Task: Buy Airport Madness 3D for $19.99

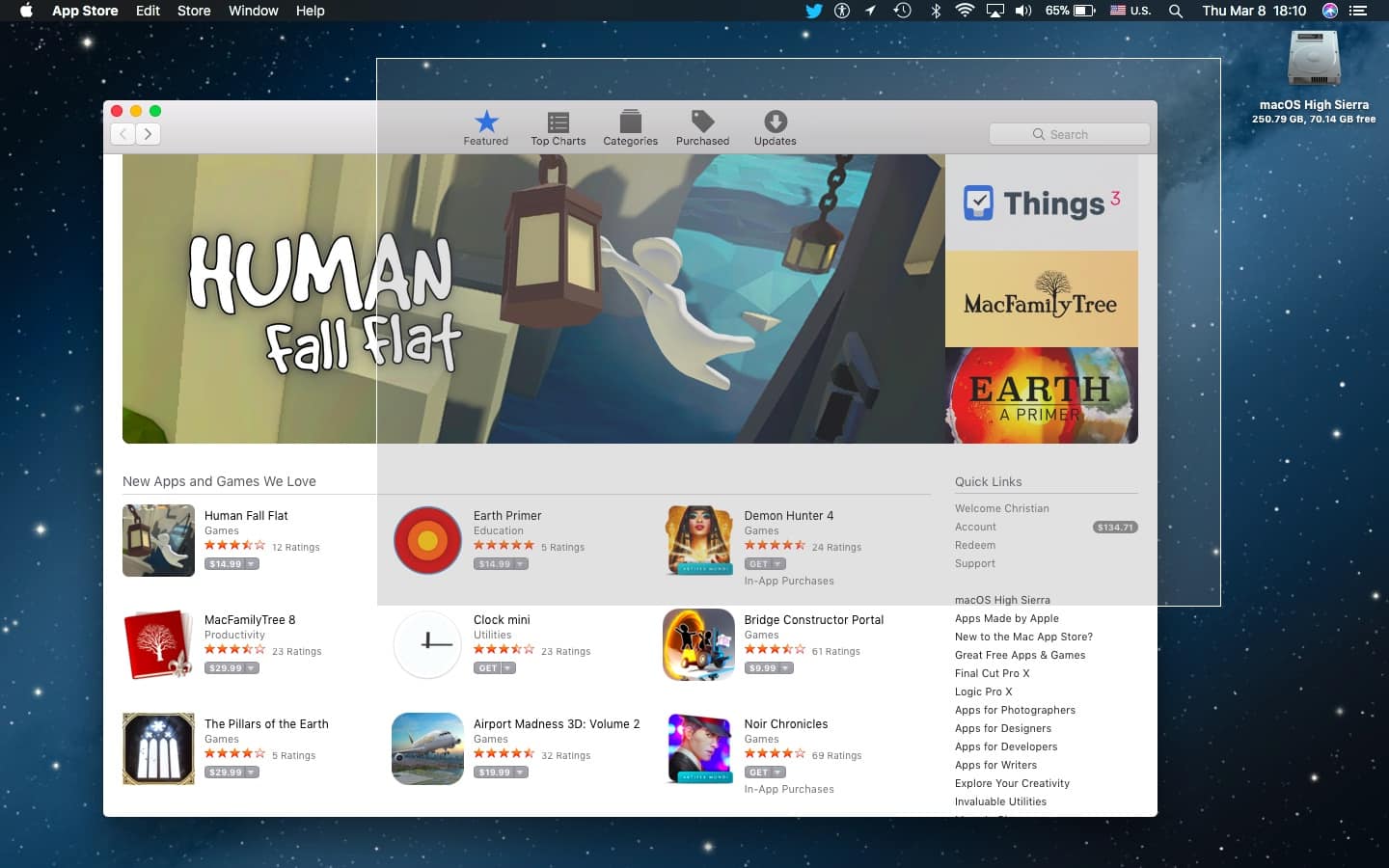Action: (501, 773)
